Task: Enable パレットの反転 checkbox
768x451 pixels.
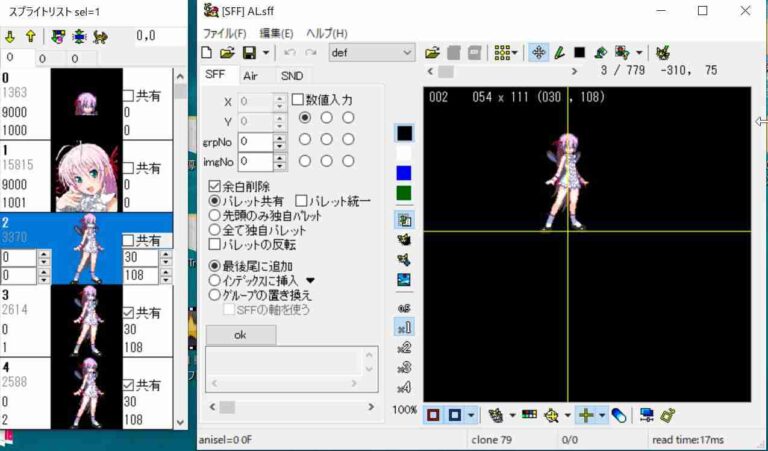Action: click(214, 244)
